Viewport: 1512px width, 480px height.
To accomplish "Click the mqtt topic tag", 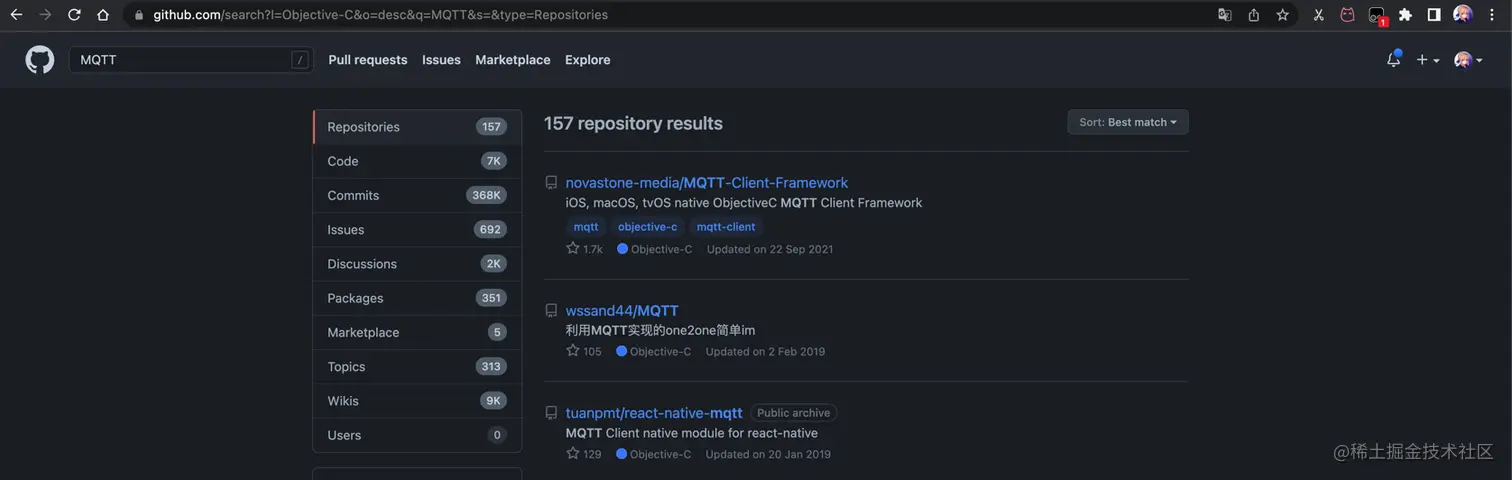I will pyautogui.click(x=586, y=227).
